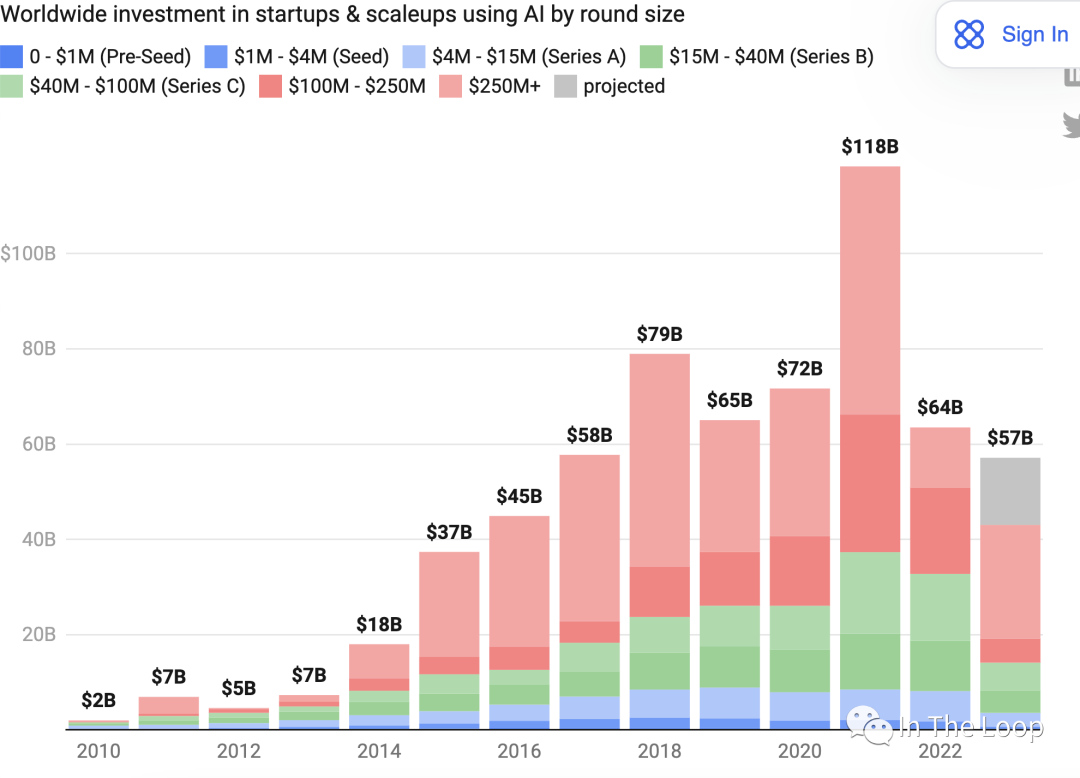This screenshot has height=778, width=1080.
Task: Select the $250M+ legend label
Action: [504, 86]
